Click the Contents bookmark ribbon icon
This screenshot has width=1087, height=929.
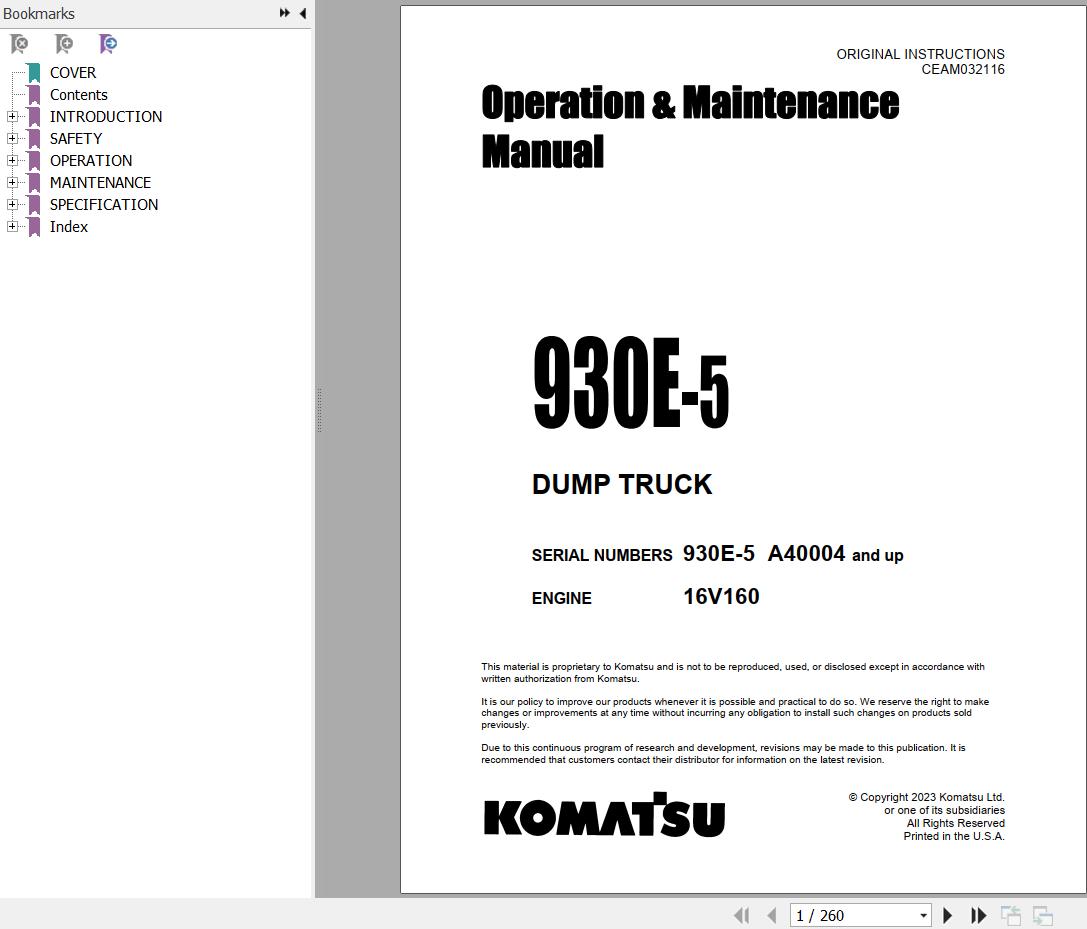[34, 95]
